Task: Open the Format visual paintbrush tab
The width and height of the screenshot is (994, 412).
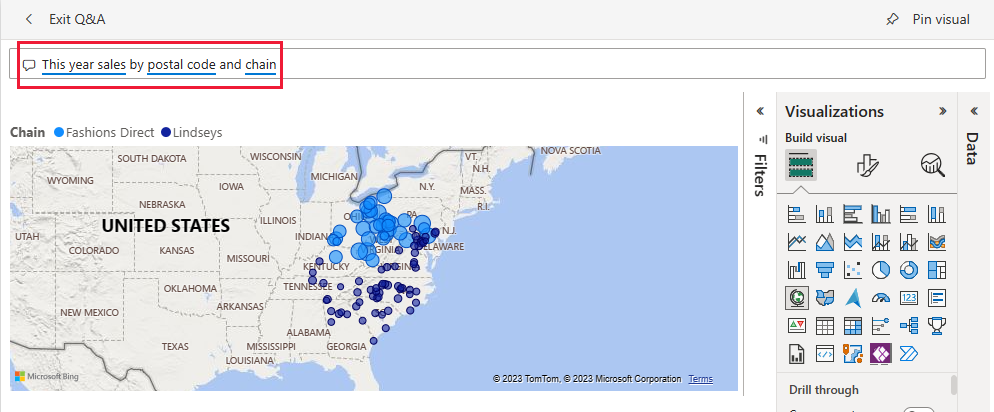Action: click(867, 165)
